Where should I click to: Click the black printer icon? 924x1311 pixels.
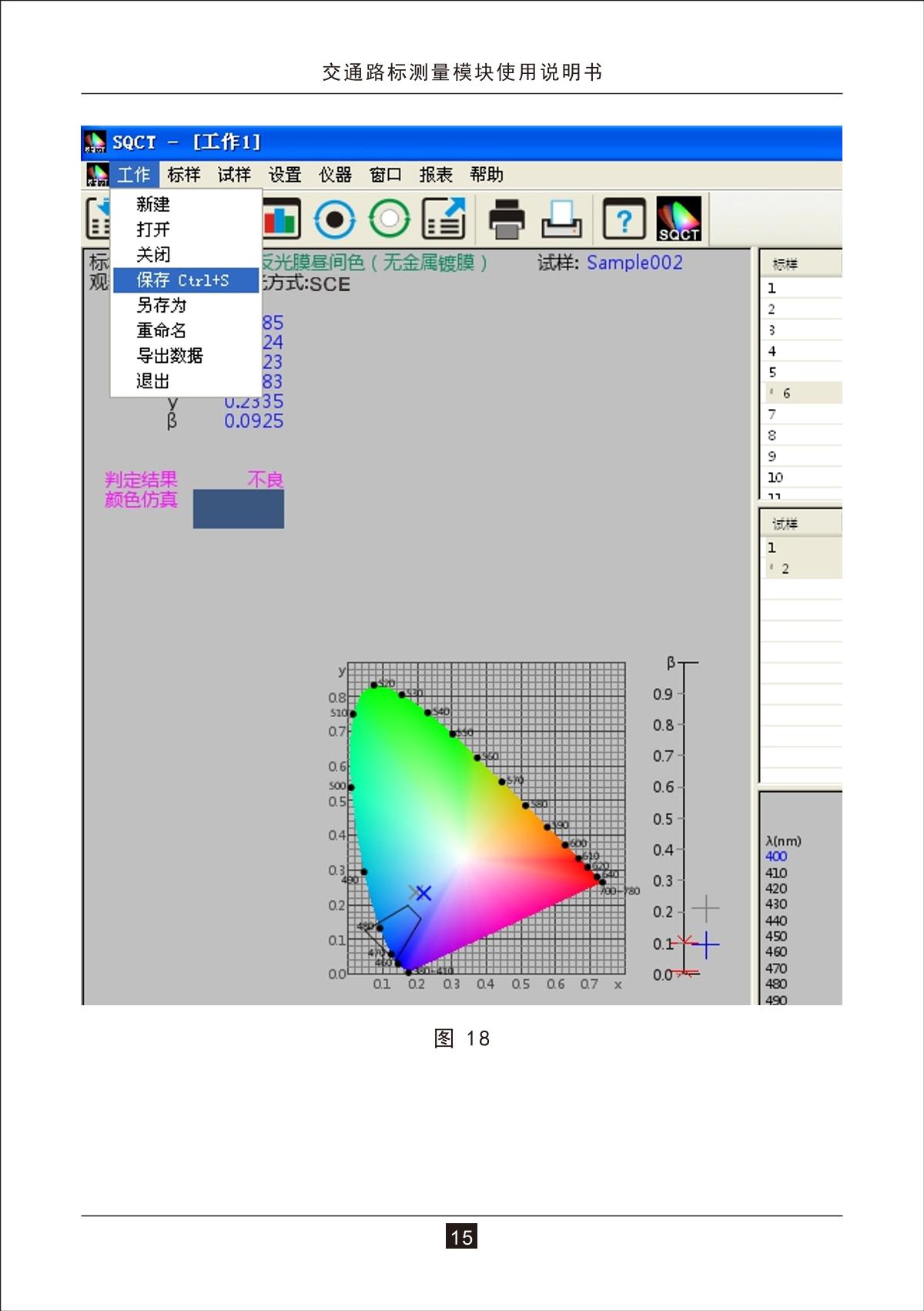tap(507, 220)
